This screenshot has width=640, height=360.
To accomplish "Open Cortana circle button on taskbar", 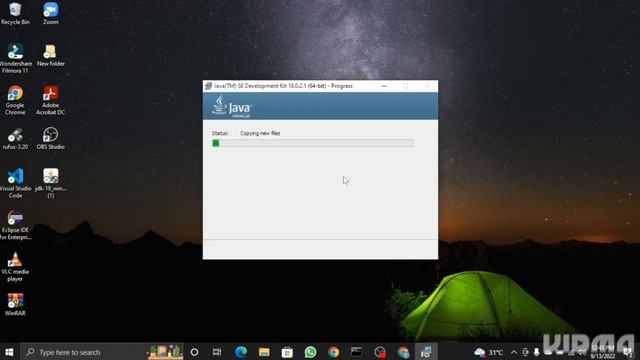I will pyautogui.click(x=194, y=352).
